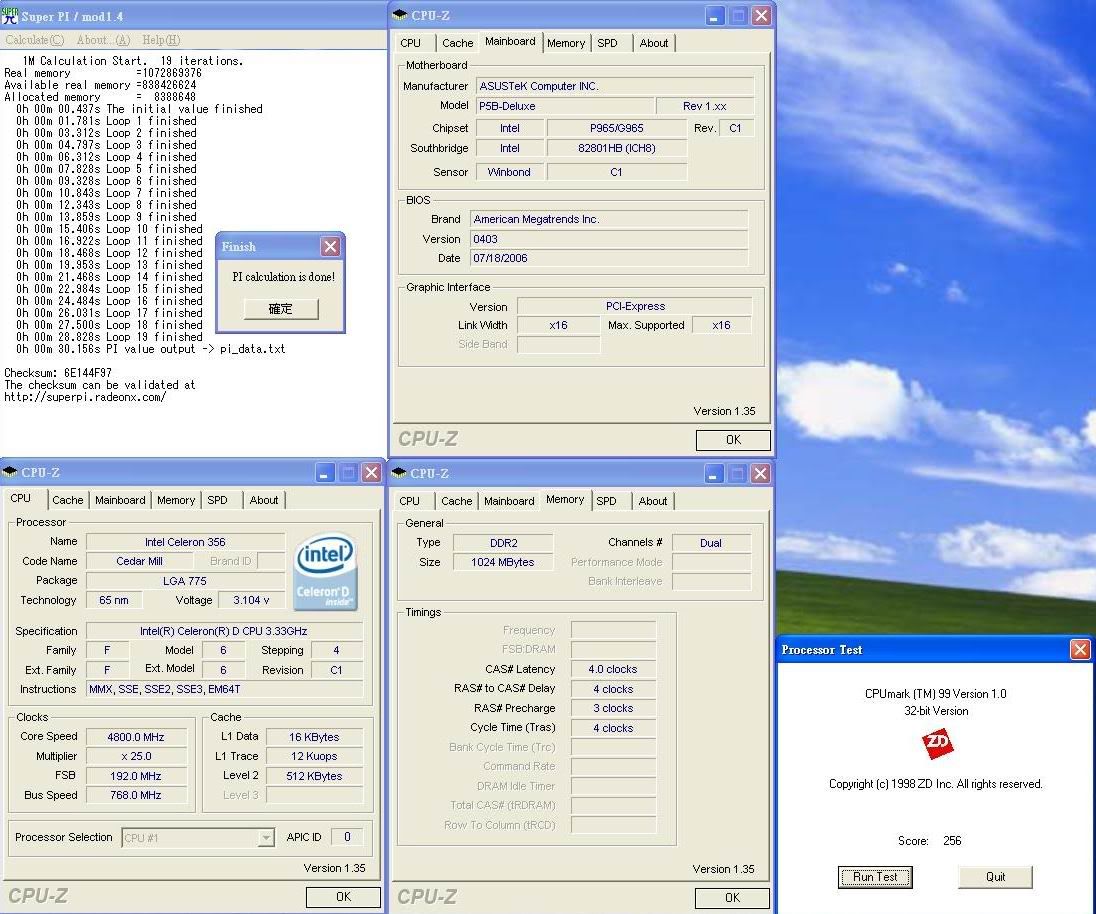Select SPD tab in Mainboard CPU-Z window
The width and height of the screenshot is (1096, 914).
[x=607, y=43]
